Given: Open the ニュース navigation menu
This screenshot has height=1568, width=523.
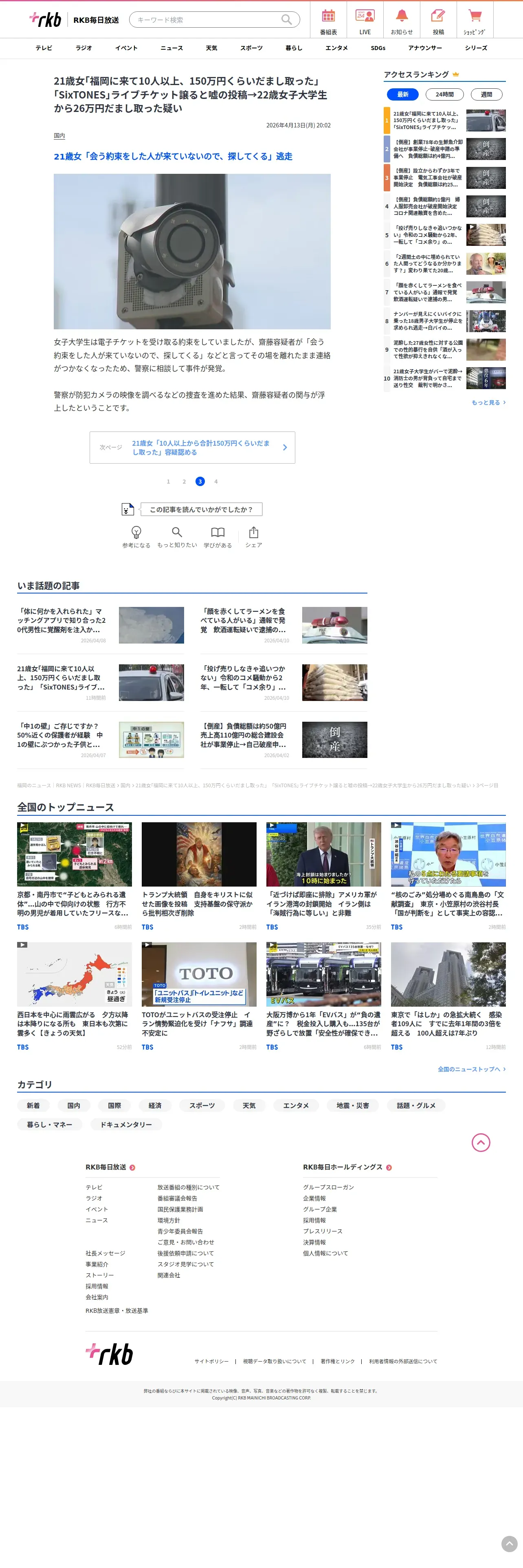Looking at the screenshot, I should (172, 48).
